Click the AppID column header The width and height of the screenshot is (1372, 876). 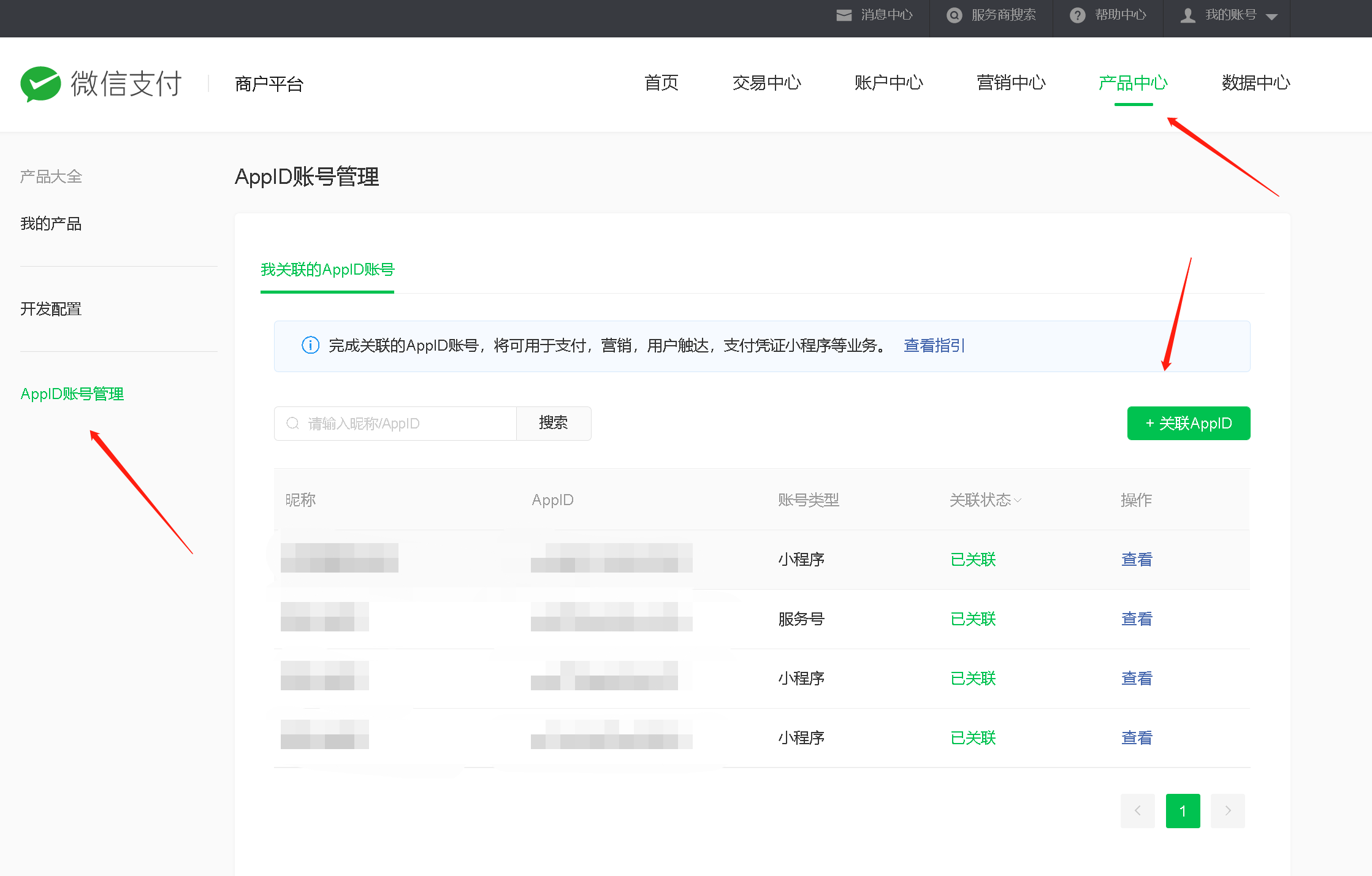[x=552, y=500]
